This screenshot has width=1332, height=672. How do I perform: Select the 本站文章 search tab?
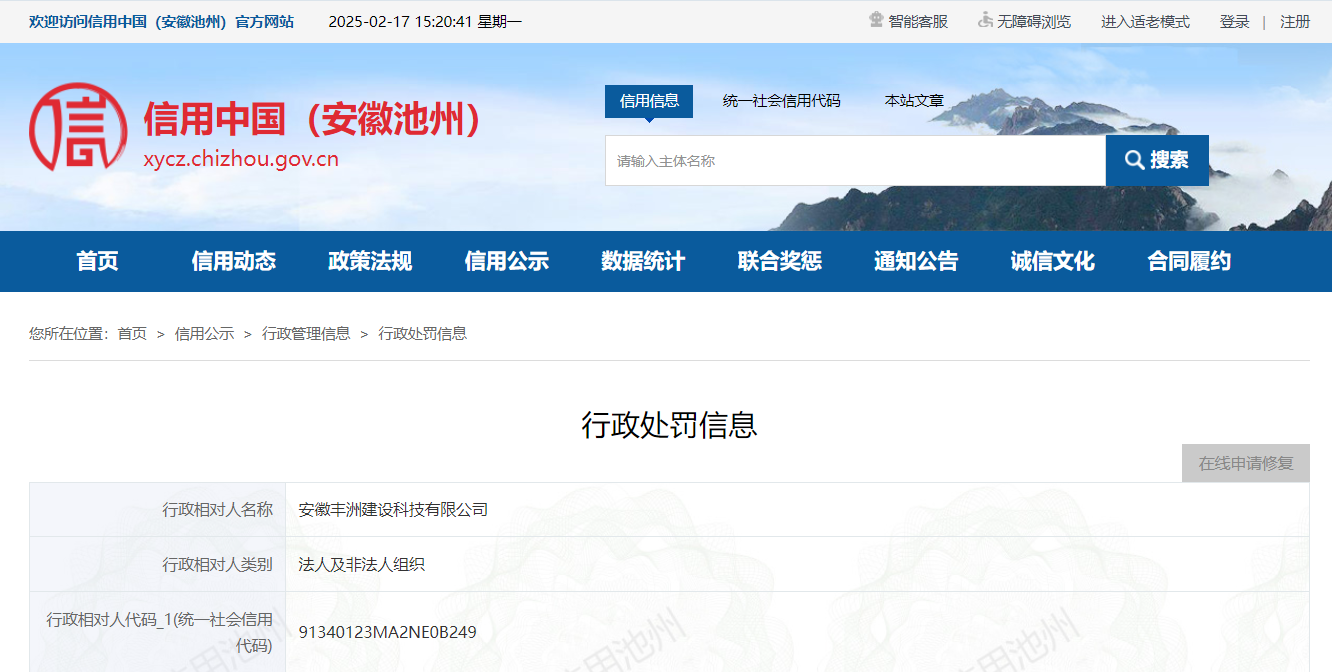coord(914,101)
